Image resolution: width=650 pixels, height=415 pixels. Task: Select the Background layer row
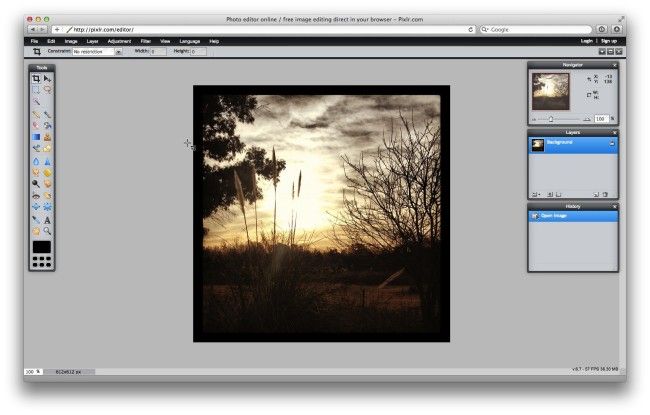pyautogui.click(x=573, y=145)
